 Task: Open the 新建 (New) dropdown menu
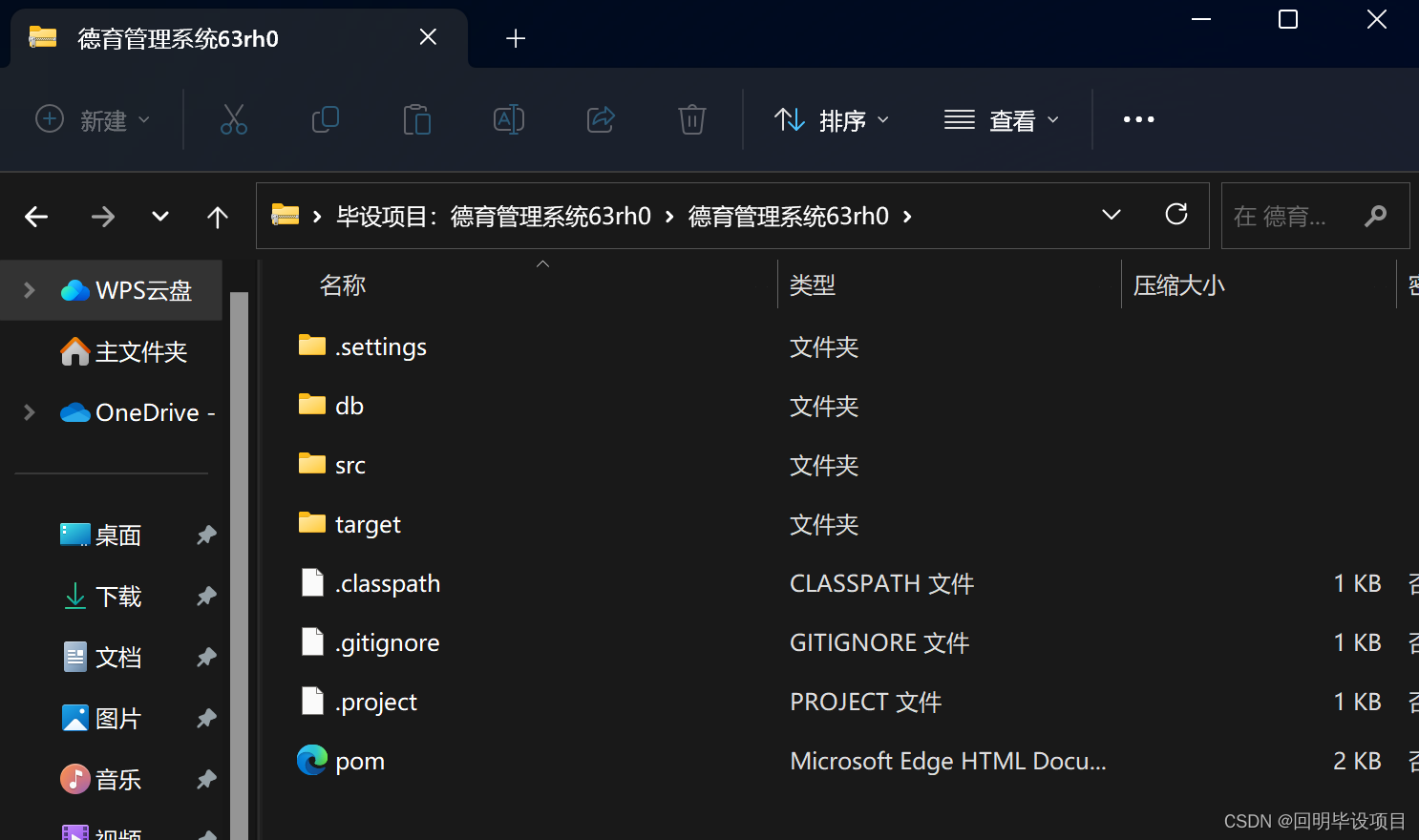point(93,119)
